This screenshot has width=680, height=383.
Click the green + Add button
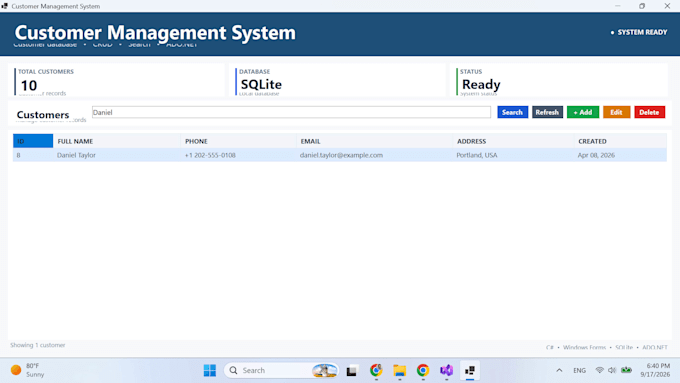point(582,112)
